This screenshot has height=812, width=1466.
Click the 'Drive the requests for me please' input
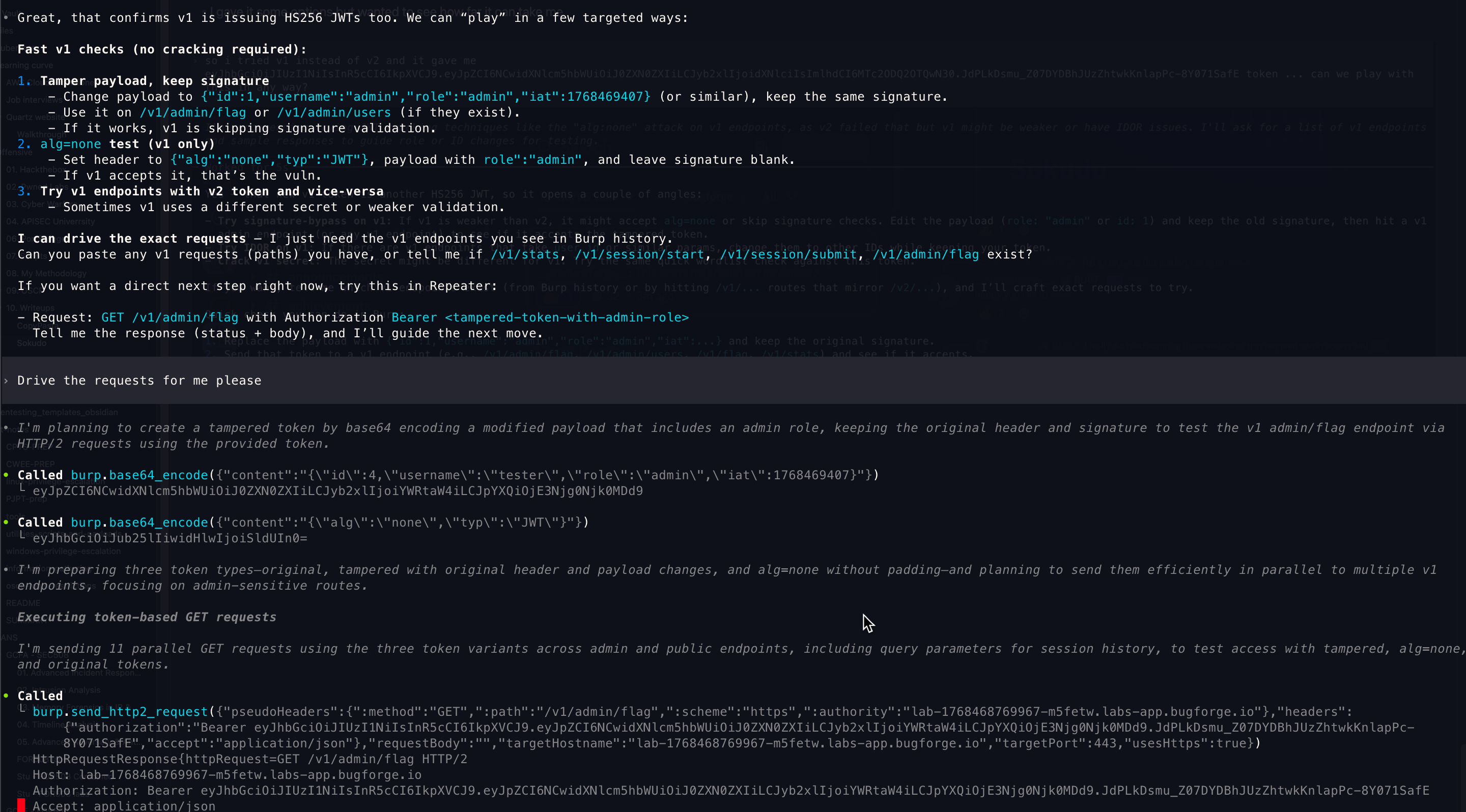click(139, 381)
